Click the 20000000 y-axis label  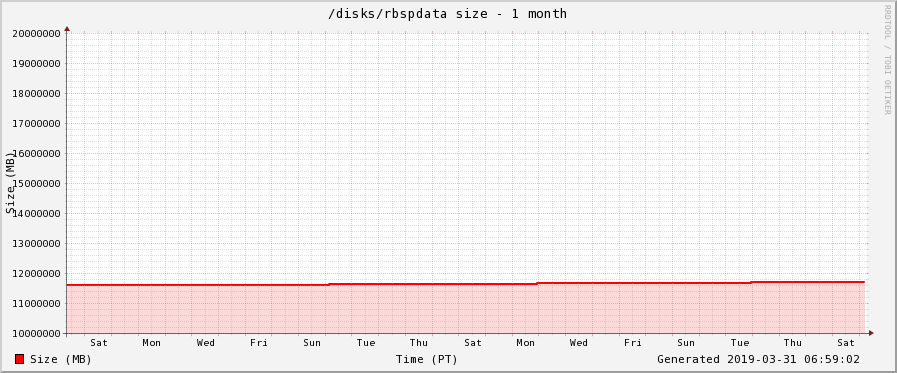click(x=37, y=33)
